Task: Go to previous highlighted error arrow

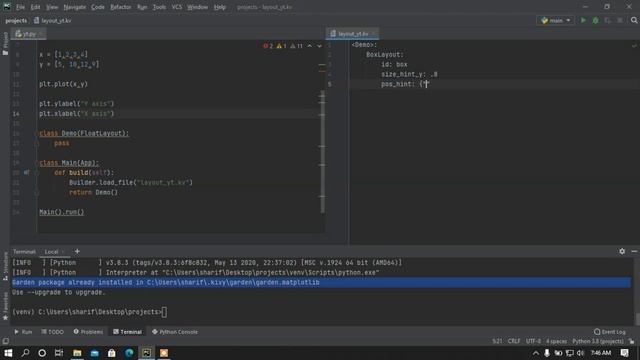Action: point(310,46)
